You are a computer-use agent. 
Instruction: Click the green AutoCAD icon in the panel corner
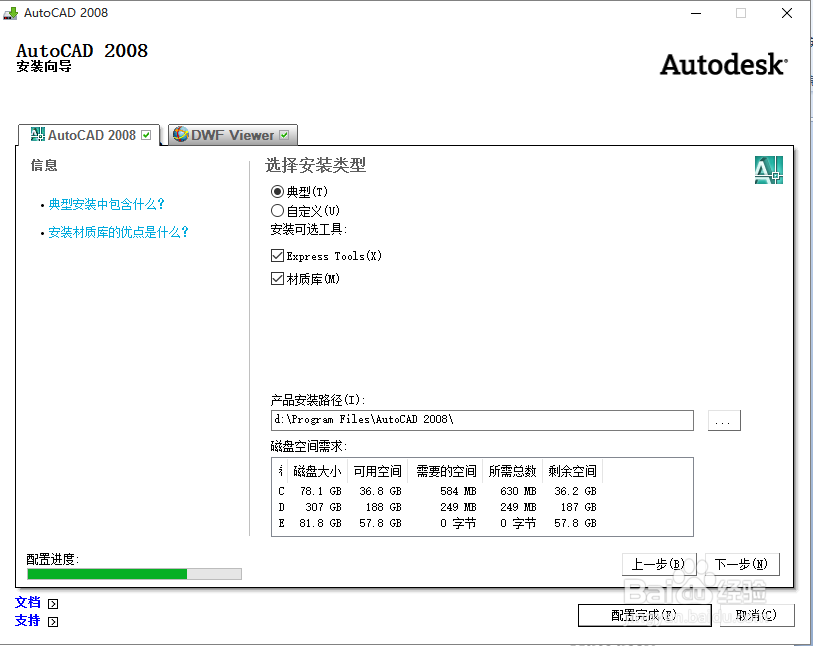pyautogui.click(x=768, y=170)
